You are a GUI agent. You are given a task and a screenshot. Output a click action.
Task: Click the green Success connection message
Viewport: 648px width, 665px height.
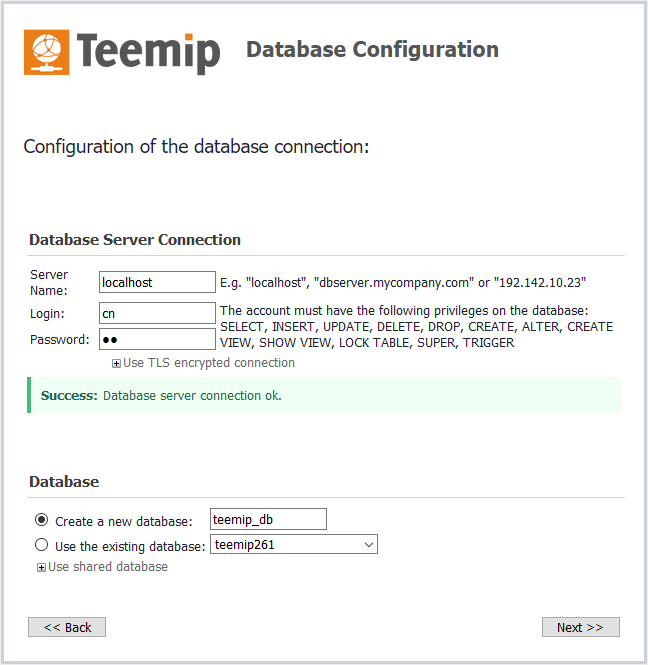[324, 396]
